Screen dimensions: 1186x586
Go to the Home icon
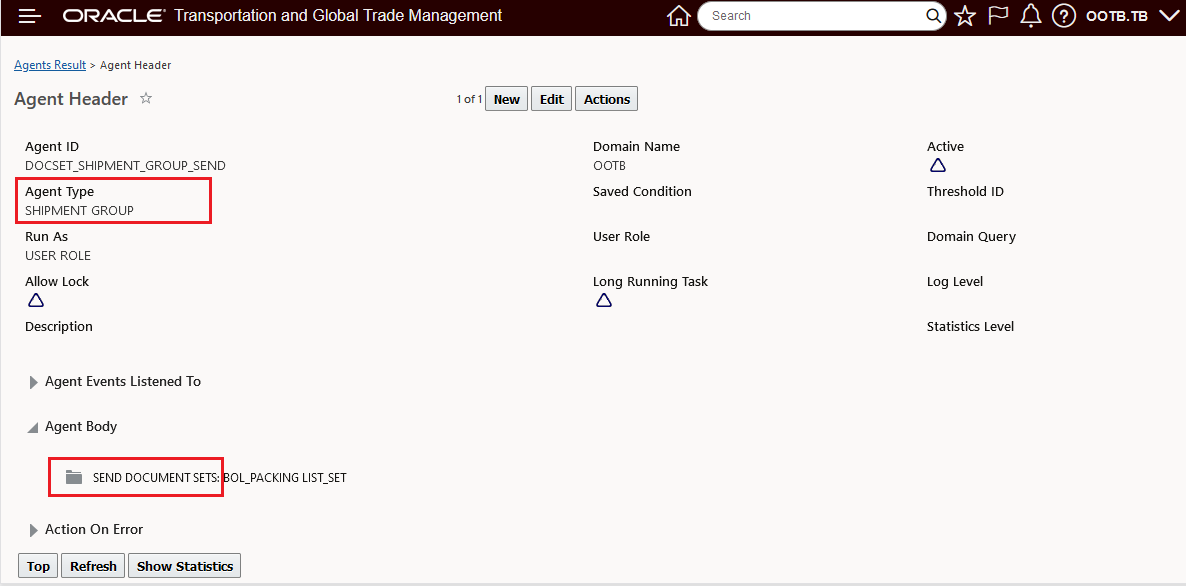click(678, 16)
